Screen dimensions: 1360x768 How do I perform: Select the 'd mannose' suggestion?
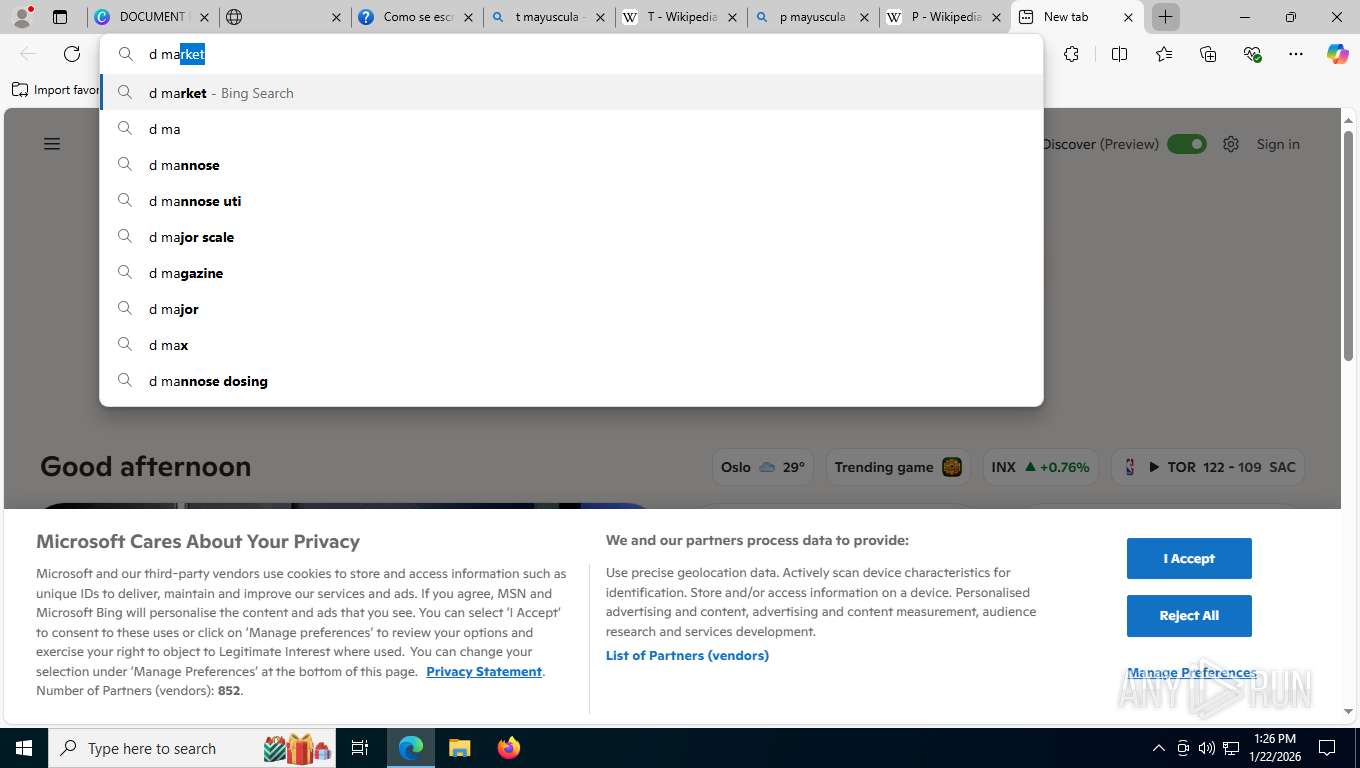point(571,165)
